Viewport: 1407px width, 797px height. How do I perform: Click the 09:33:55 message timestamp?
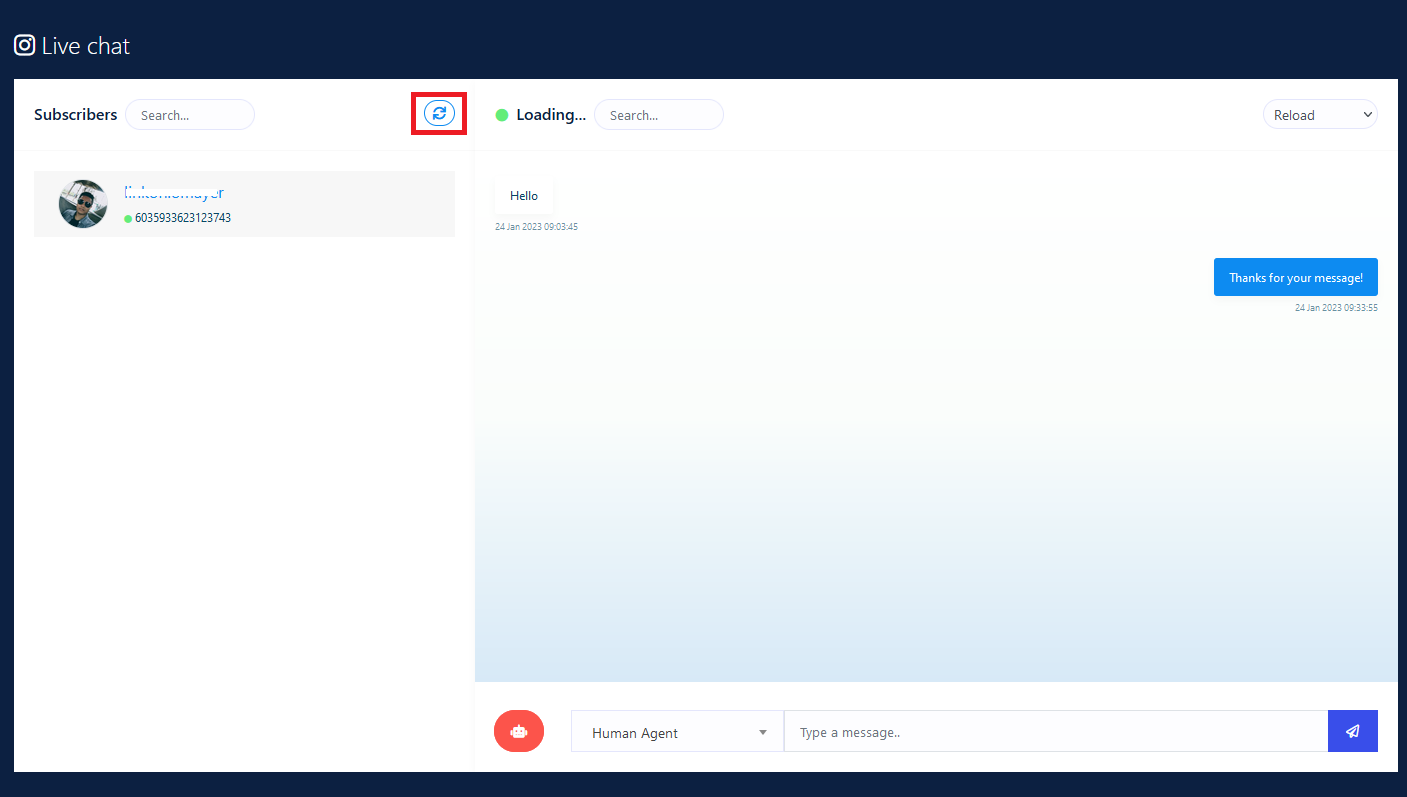pos(1335,308)
